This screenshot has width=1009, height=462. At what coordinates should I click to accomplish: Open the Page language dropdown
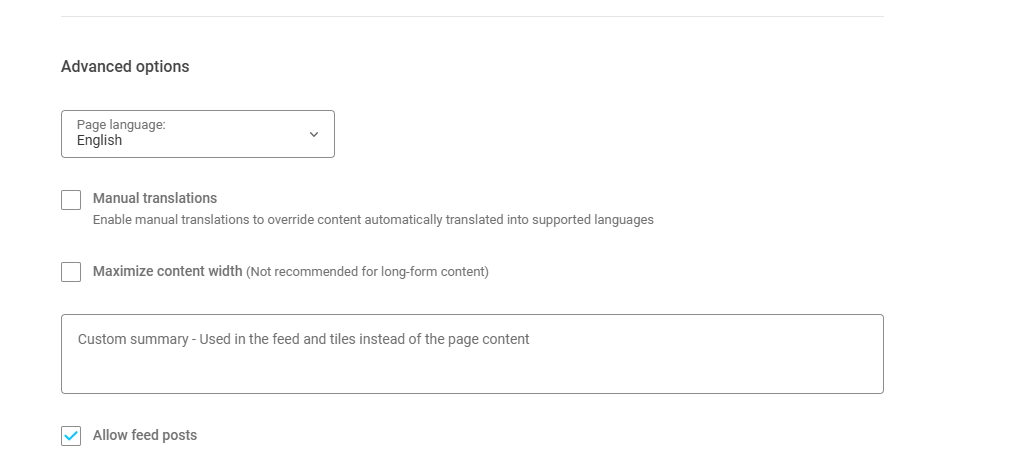click(197, 134)
